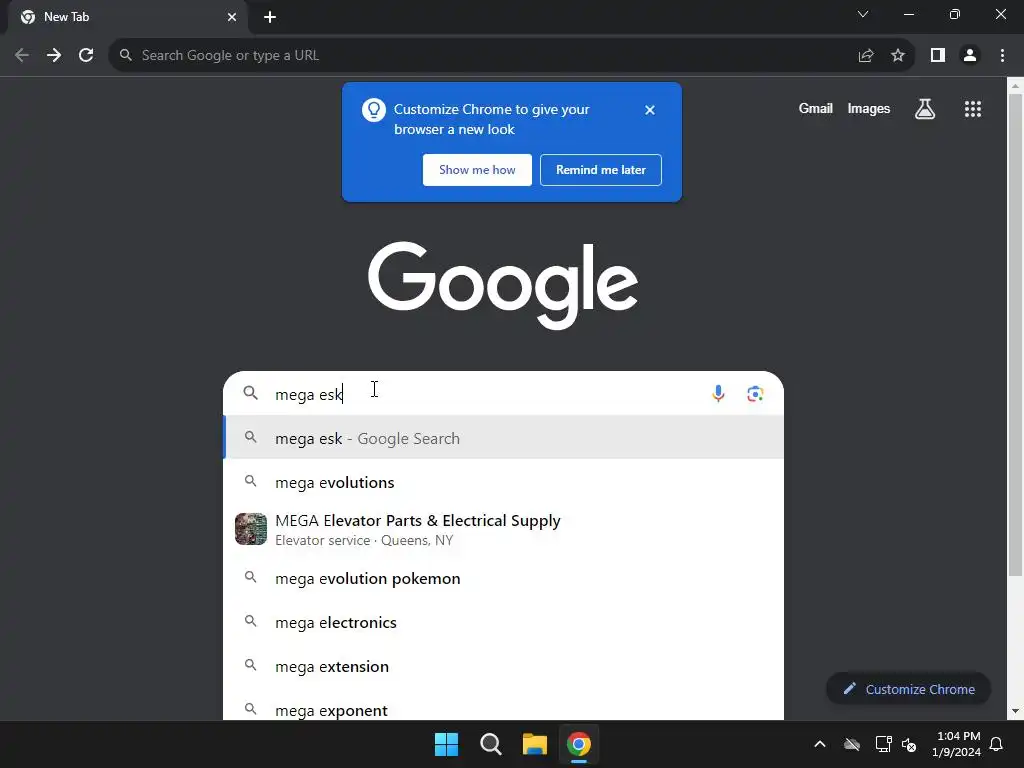Open Windows Search from the taskbar

pos(490,744)
